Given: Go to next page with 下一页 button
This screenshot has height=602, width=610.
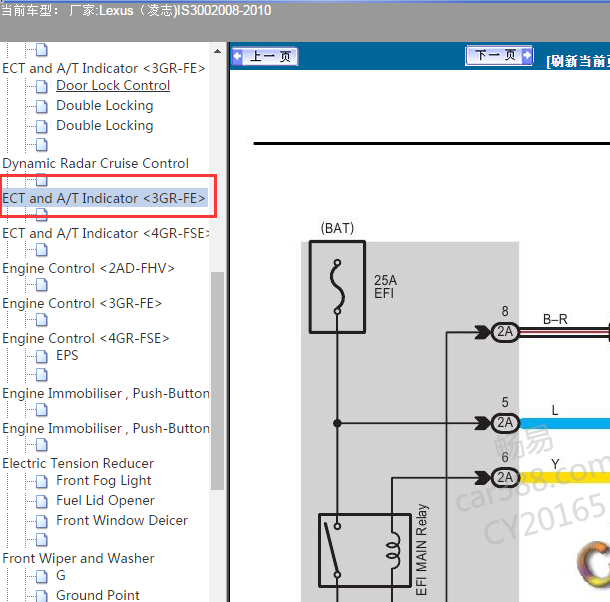Looking at the screenshot, I should tap(500, 56).
